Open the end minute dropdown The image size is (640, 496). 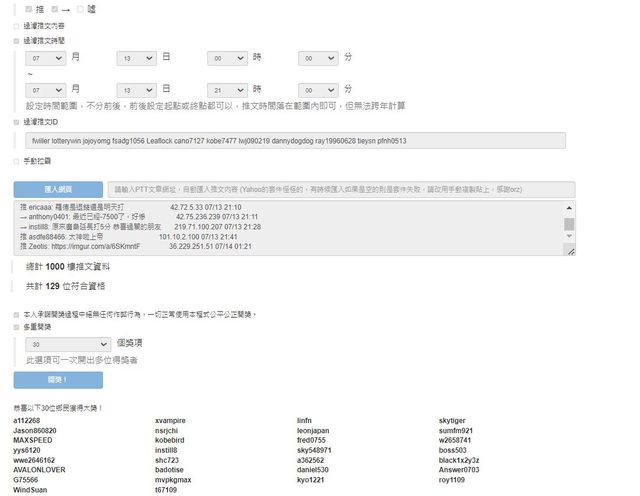318,90
